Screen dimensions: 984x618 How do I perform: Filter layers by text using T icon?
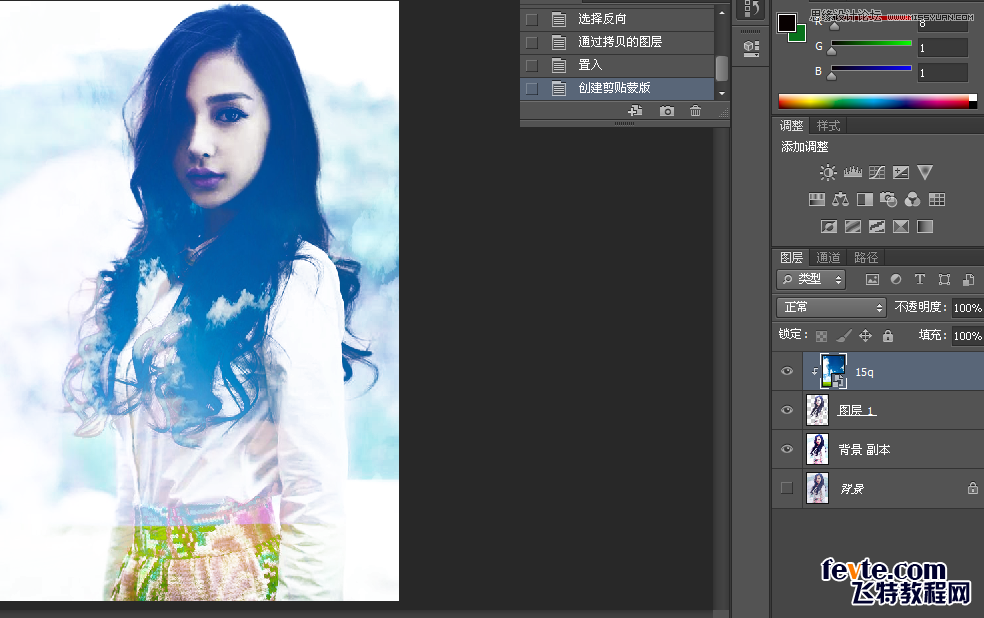[x=920, y=280]
